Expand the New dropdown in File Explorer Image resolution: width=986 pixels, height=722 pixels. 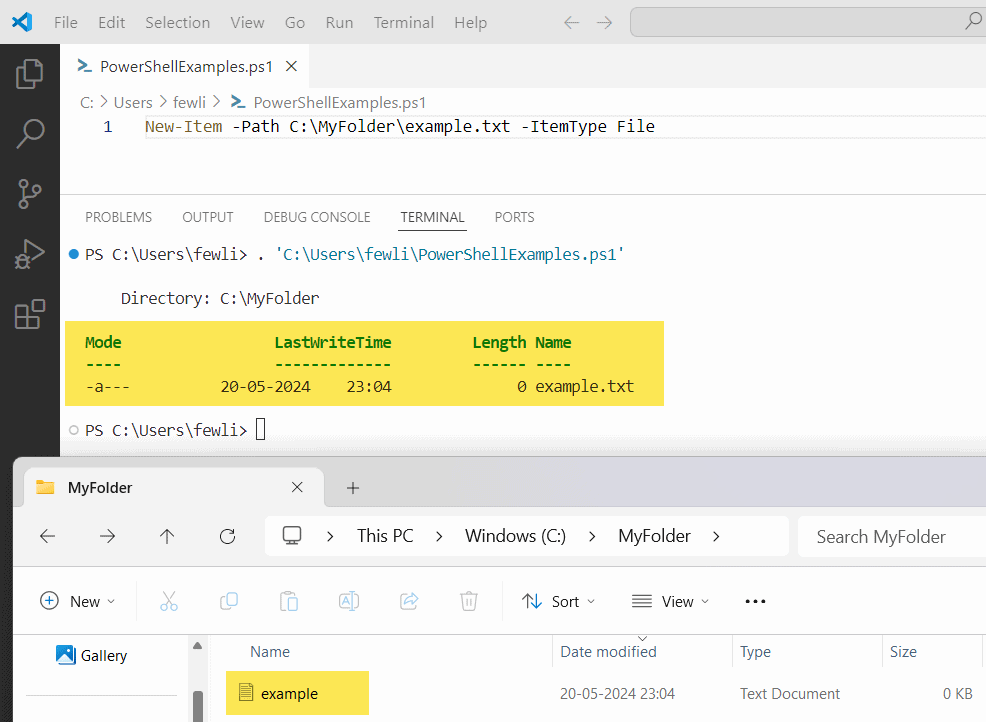78,601
